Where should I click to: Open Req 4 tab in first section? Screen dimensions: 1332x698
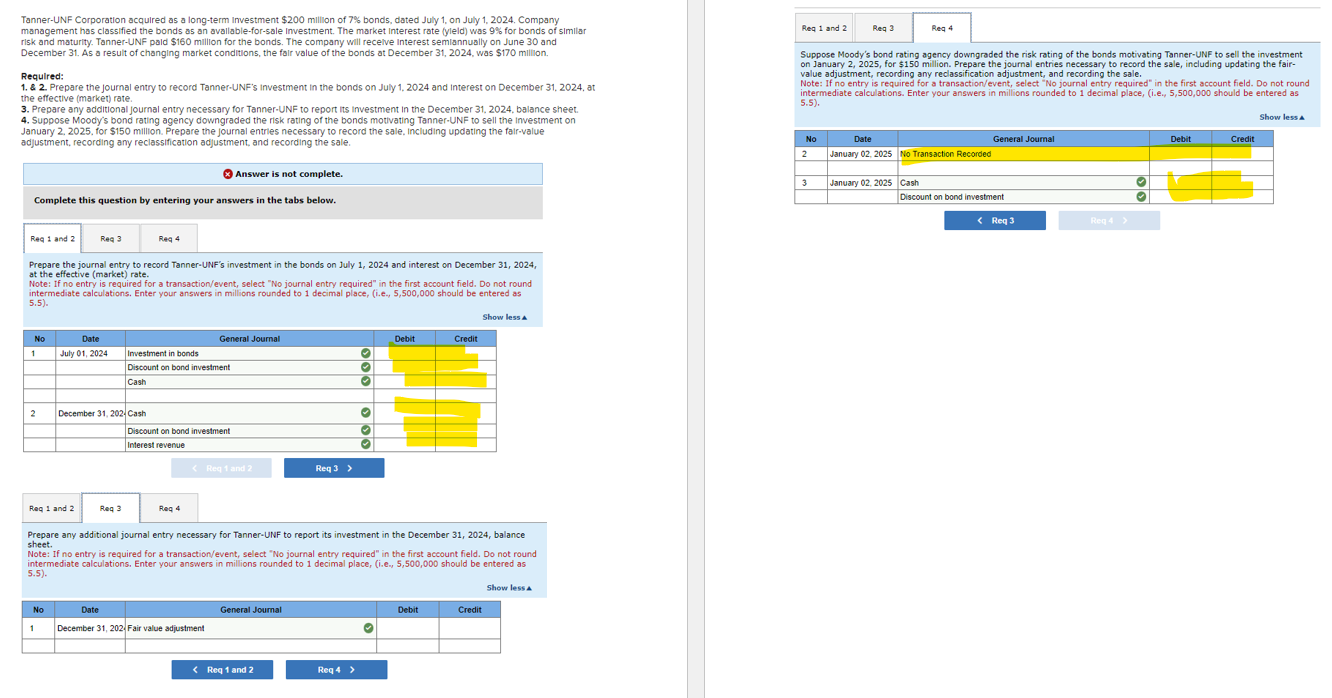tap(169, 239)
